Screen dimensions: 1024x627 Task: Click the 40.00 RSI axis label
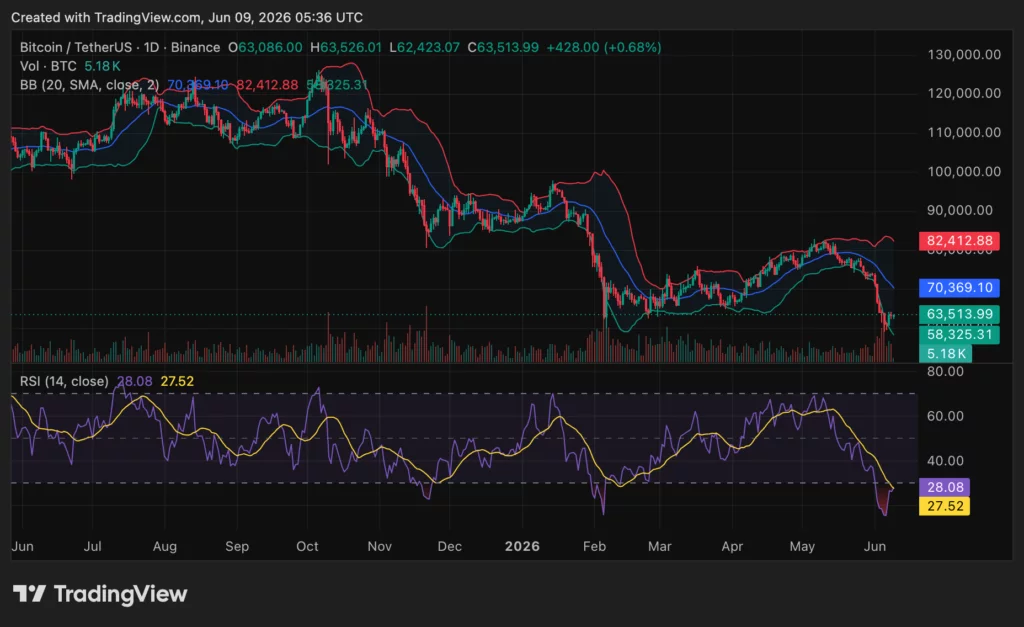click(x=945, y=460)
